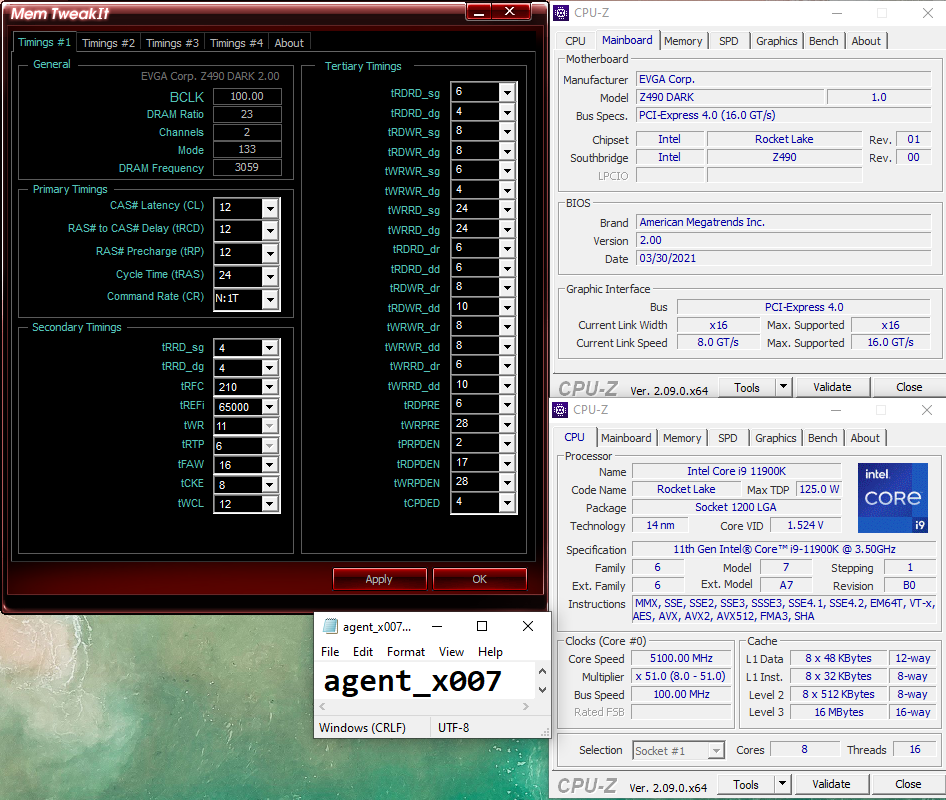Open Mainboard tab in lower CPU-Z window

coord(626,438)
